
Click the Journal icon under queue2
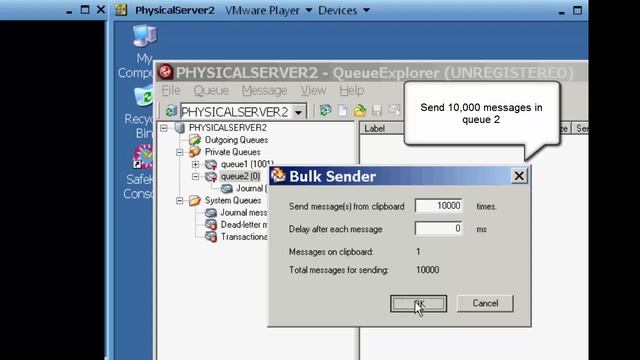[227, 189]
